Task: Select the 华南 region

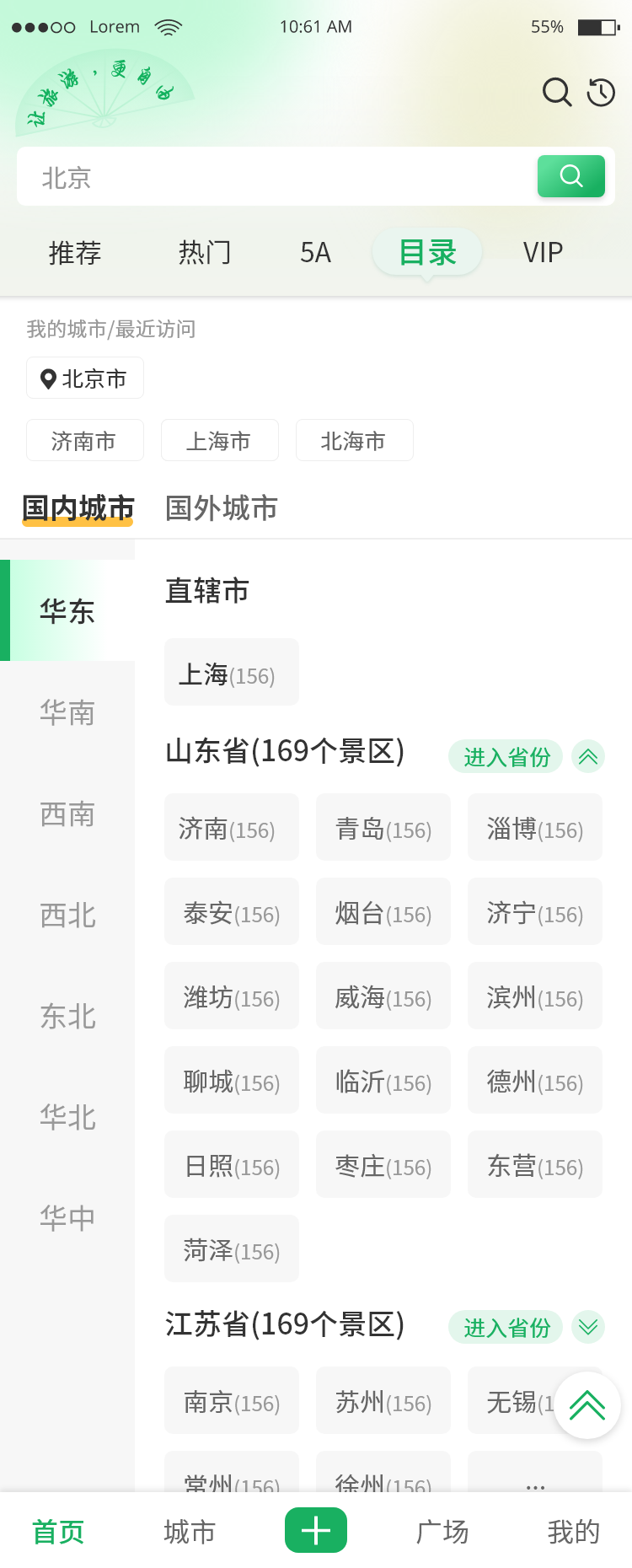Action: [67, 712]
